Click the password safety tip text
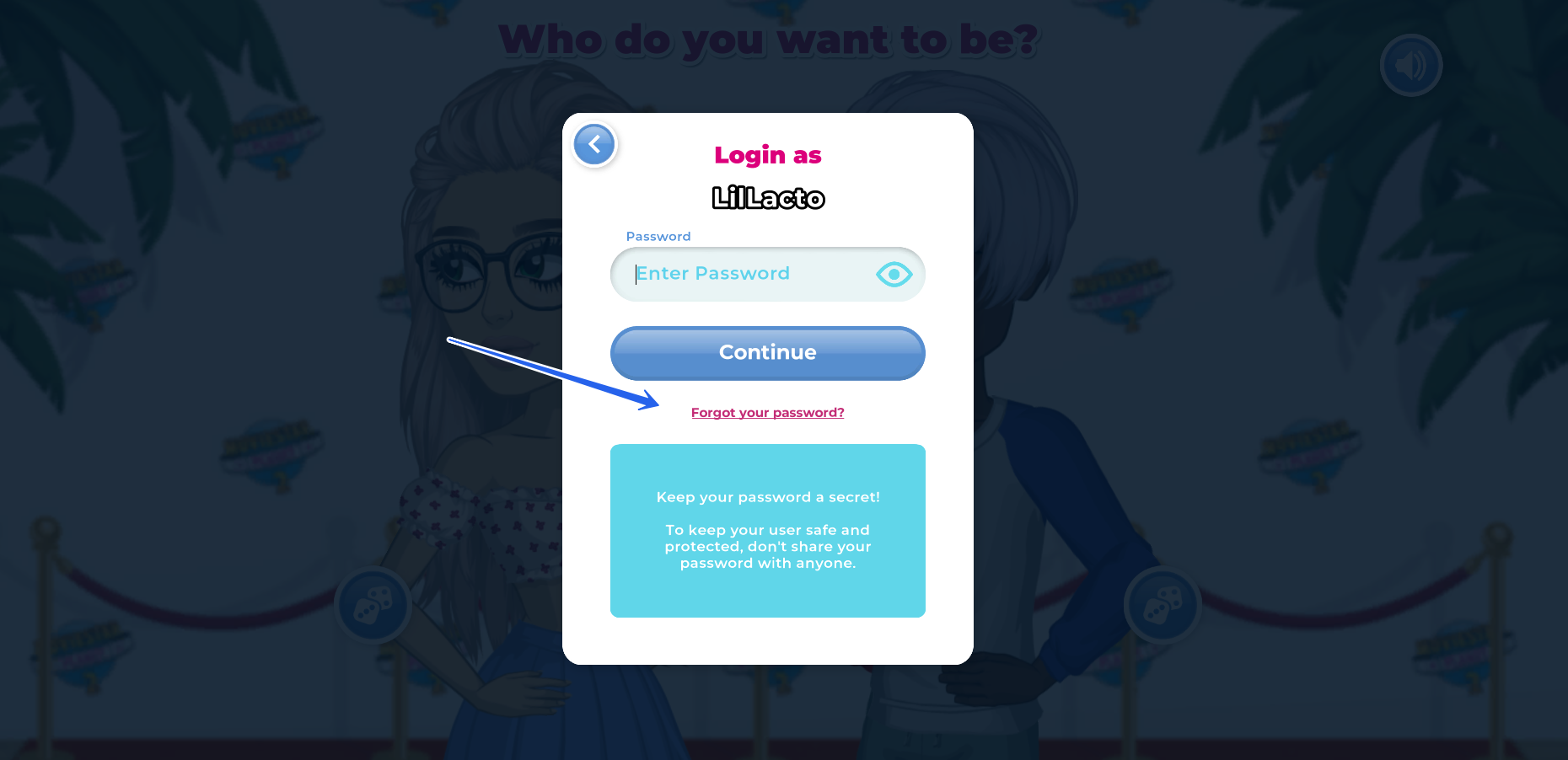This screenshot has width=1568, height=760. pos(767,547)
